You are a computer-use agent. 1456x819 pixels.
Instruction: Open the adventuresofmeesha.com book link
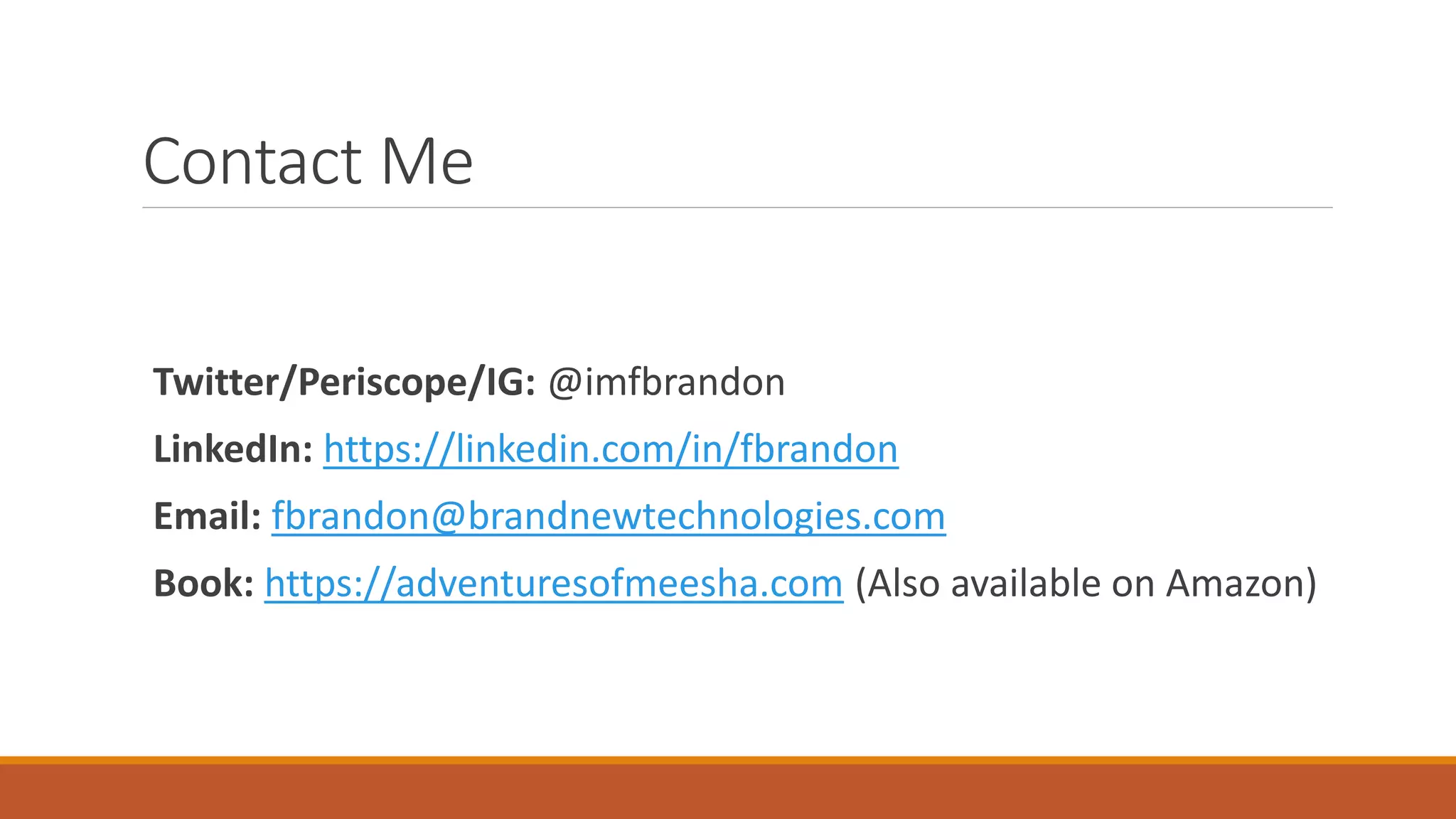click(x=553, y=584)
